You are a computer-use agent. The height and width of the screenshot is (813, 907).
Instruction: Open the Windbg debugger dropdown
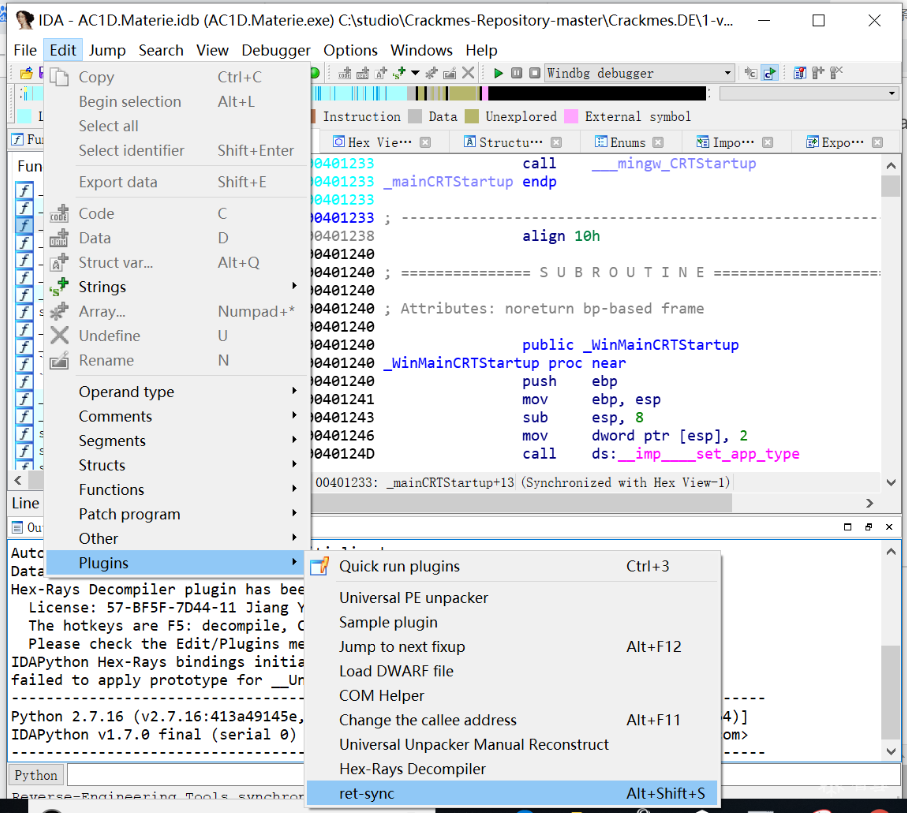727,73
